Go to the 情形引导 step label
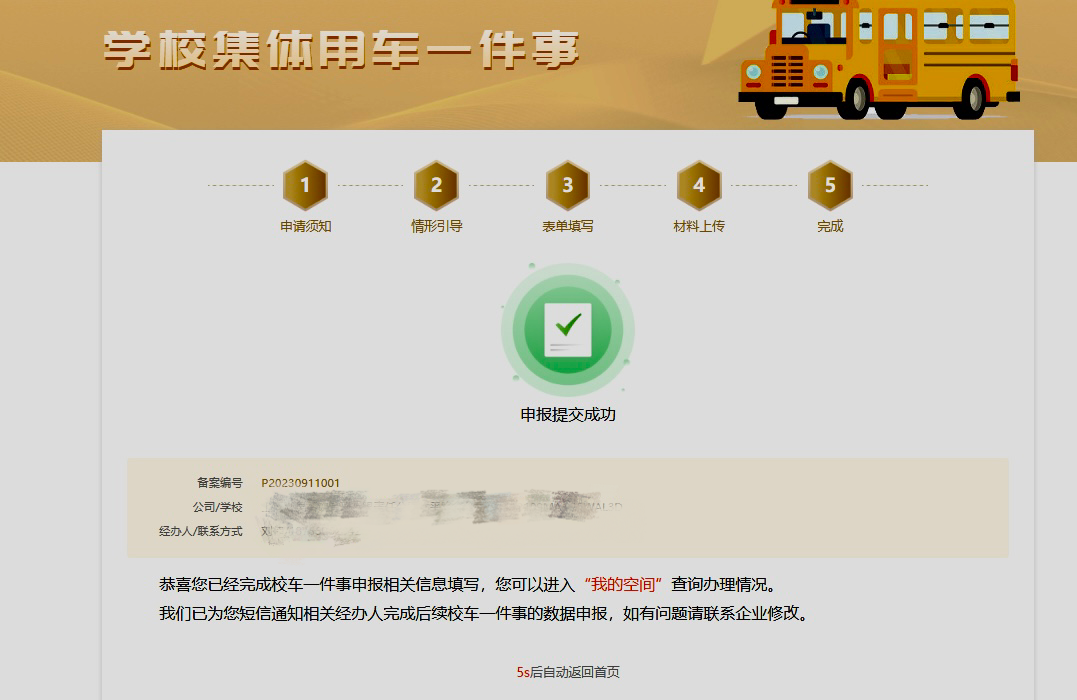Image resolution: width=1077 pixels, height=700 pixels. click(436, 226)
